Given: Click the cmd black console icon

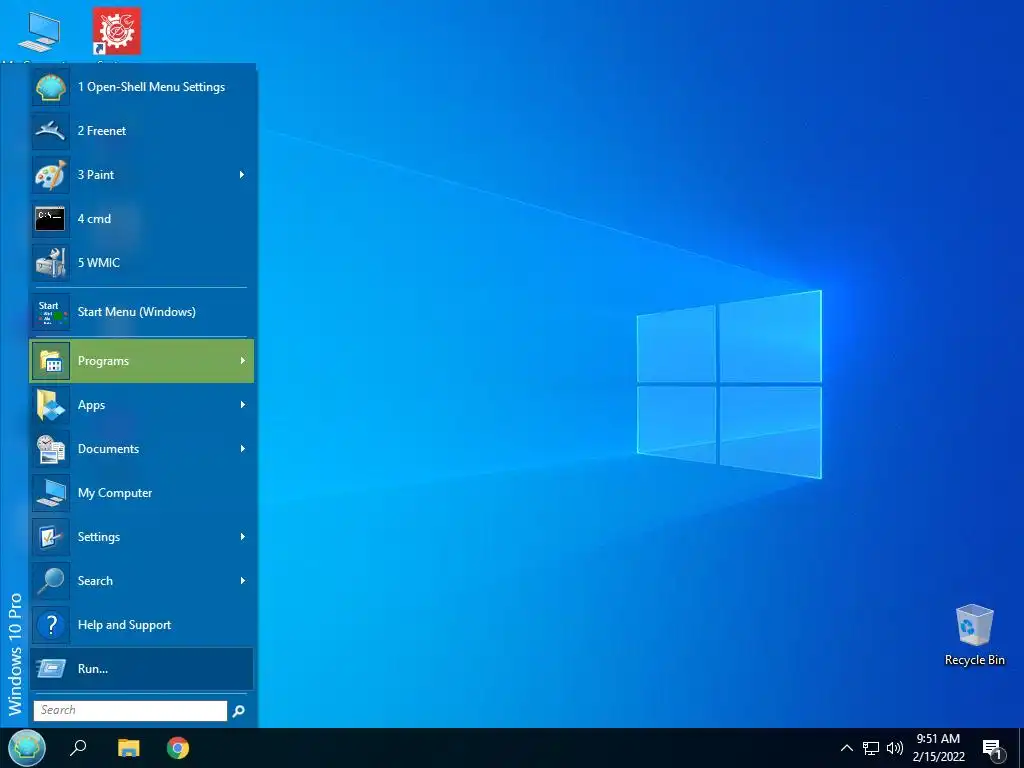Looking at the screenshot, I should click(x=50, y=219).
